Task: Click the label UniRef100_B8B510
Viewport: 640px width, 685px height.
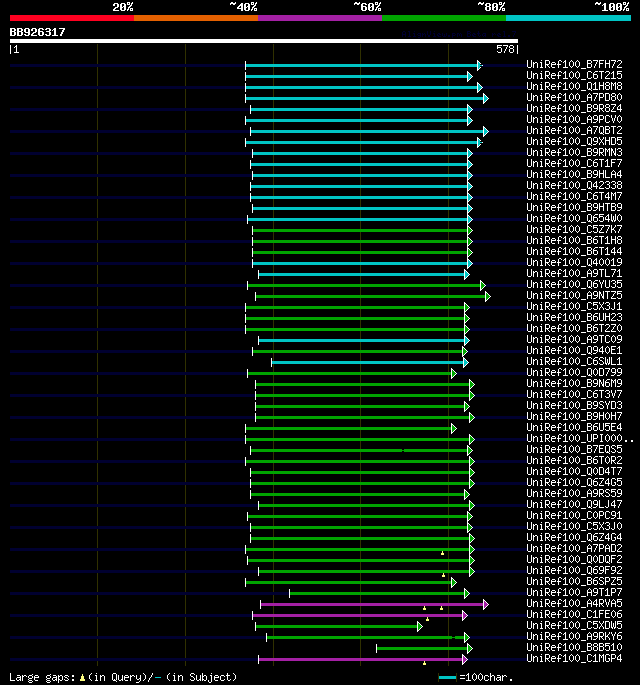Action: (x=574, y=647)
